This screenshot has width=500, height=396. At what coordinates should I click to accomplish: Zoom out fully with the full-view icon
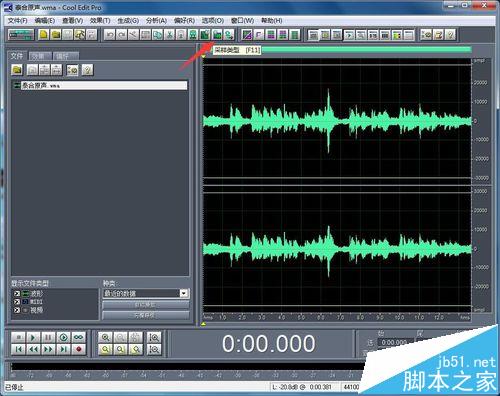tap(135, 338)
